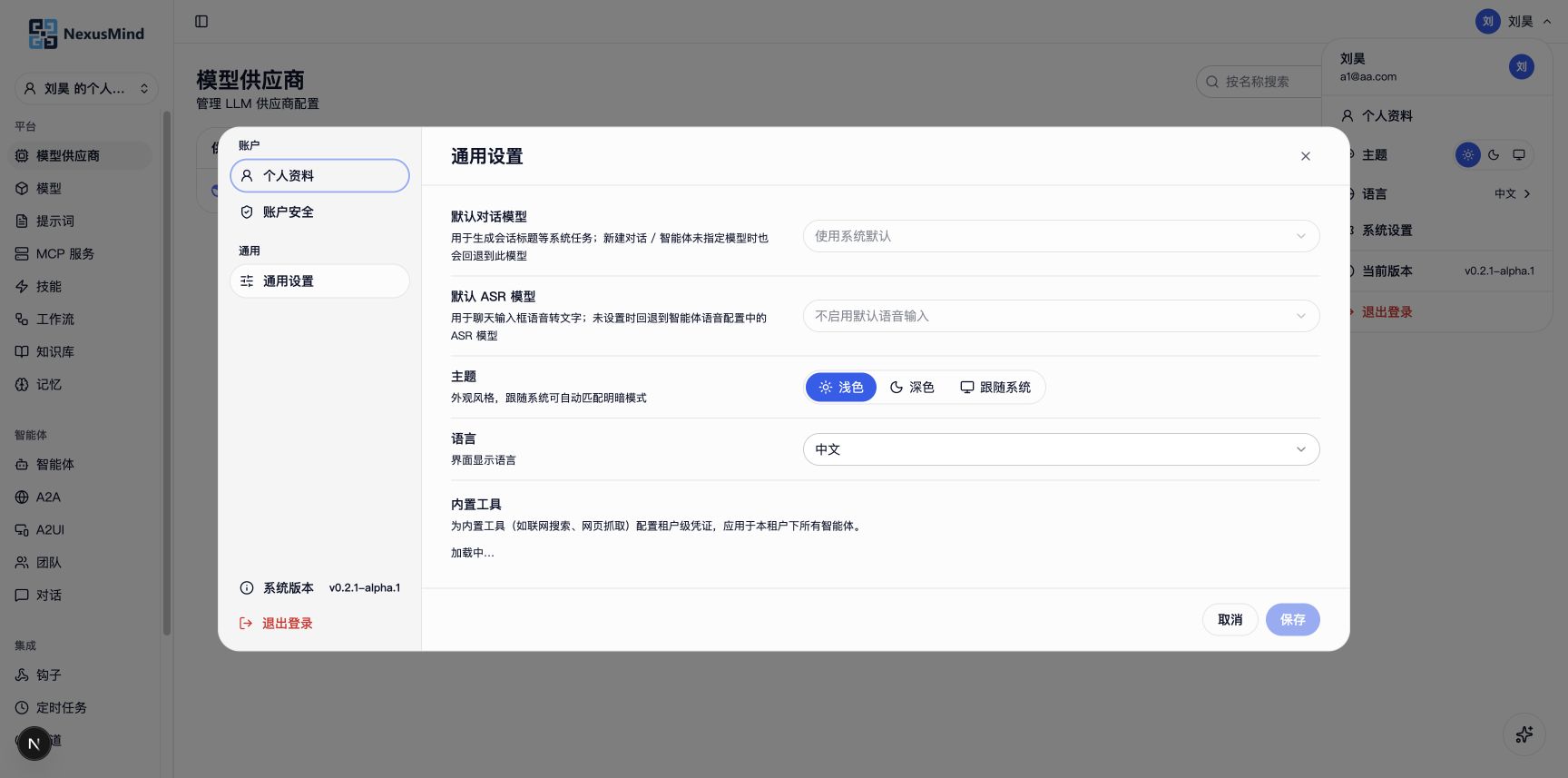Open the 默认对话模型 dropdown
Viewport: 1568px width, 778px height.
click(1061, 236)
